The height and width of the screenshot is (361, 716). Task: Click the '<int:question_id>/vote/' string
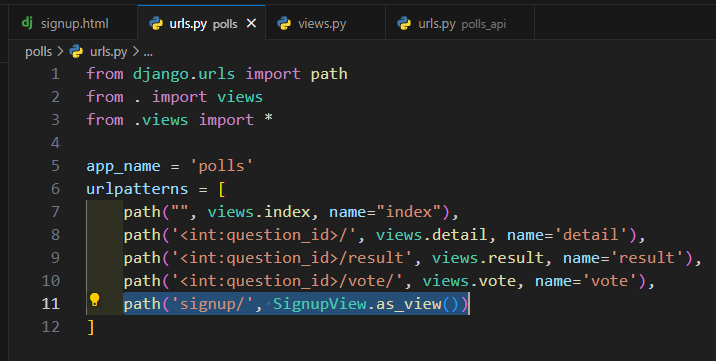click(x=287, y=281)
